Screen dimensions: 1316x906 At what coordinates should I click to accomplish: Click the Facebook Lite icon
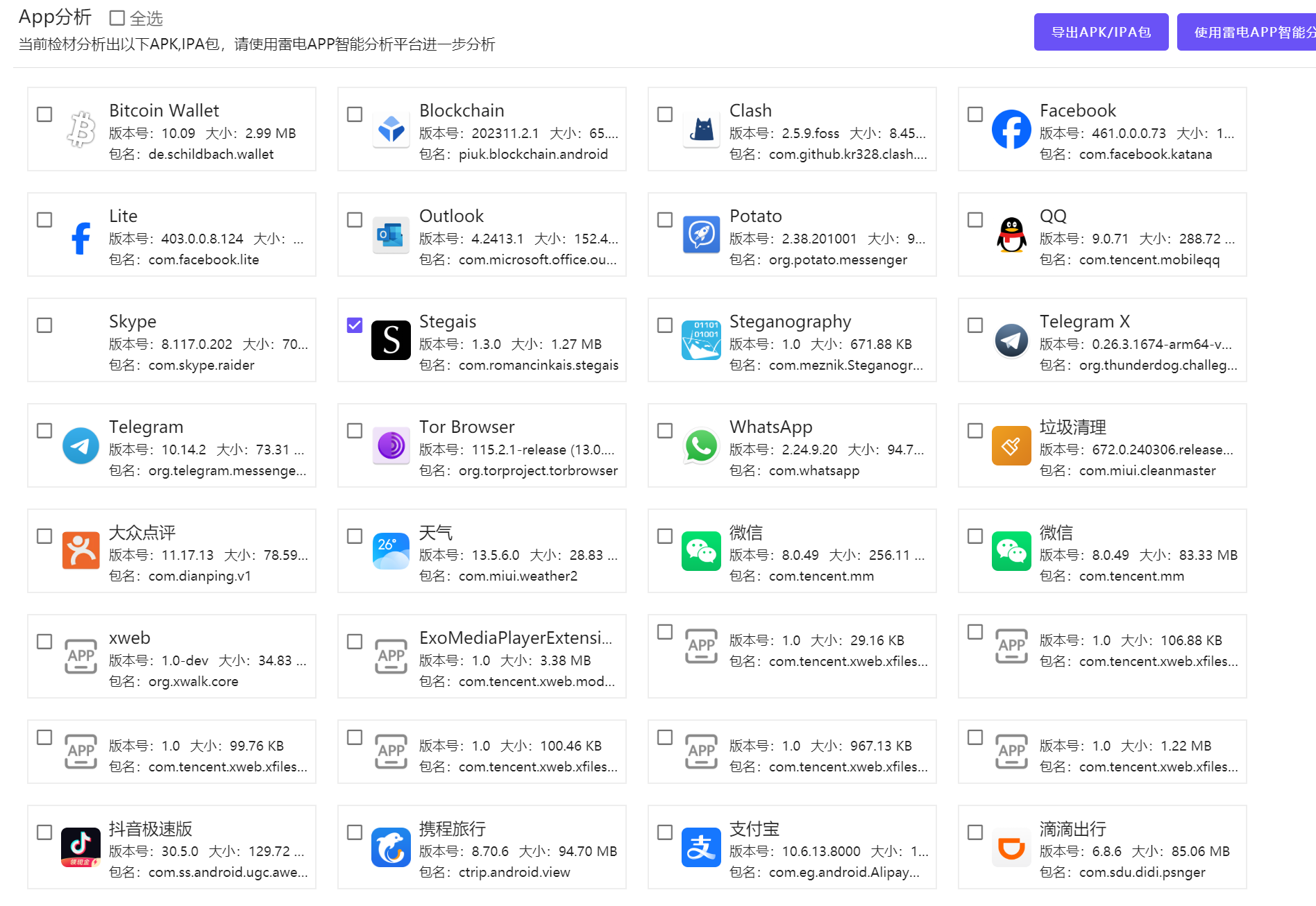[81, 238]
